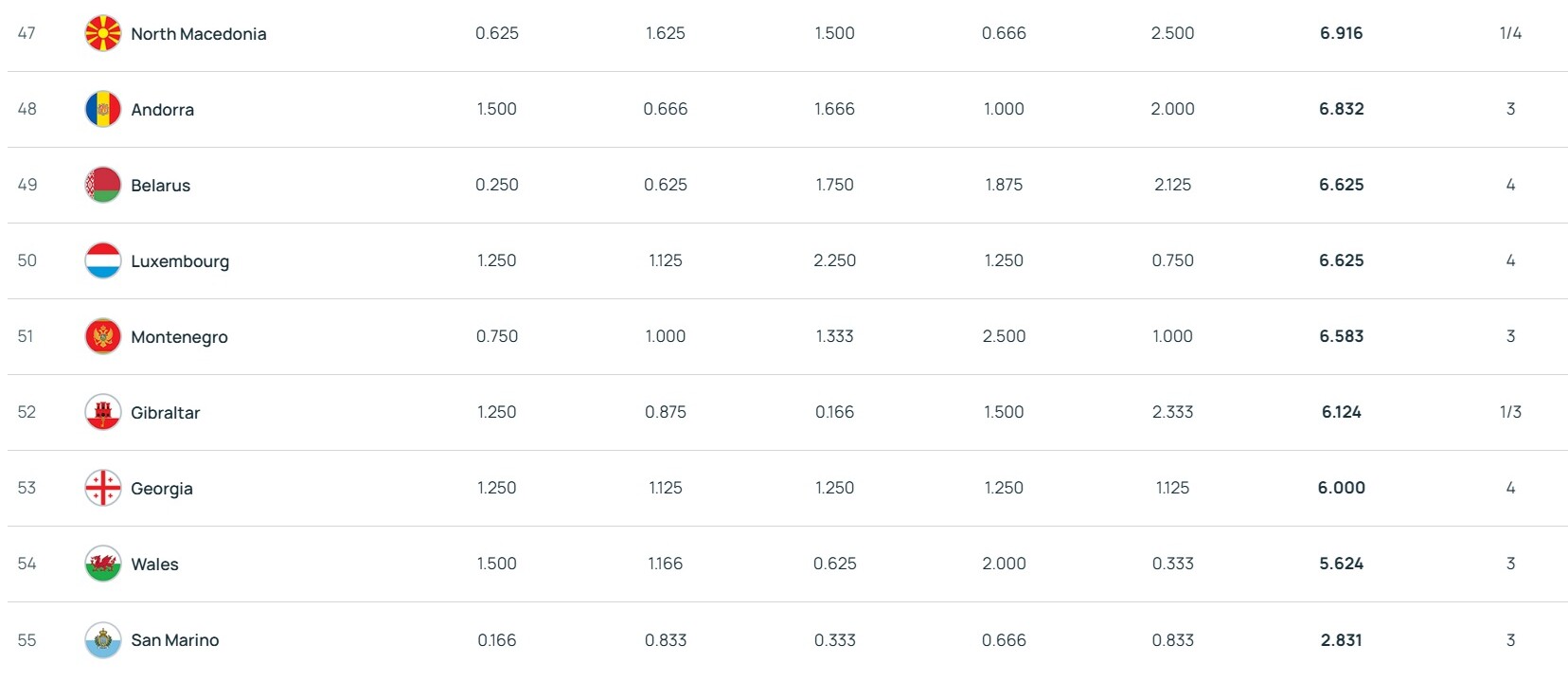Image resolution: width=1568 pixels, height=681 pixels.
Task: Click the Belarus flag icon
Action: point(102,185)
